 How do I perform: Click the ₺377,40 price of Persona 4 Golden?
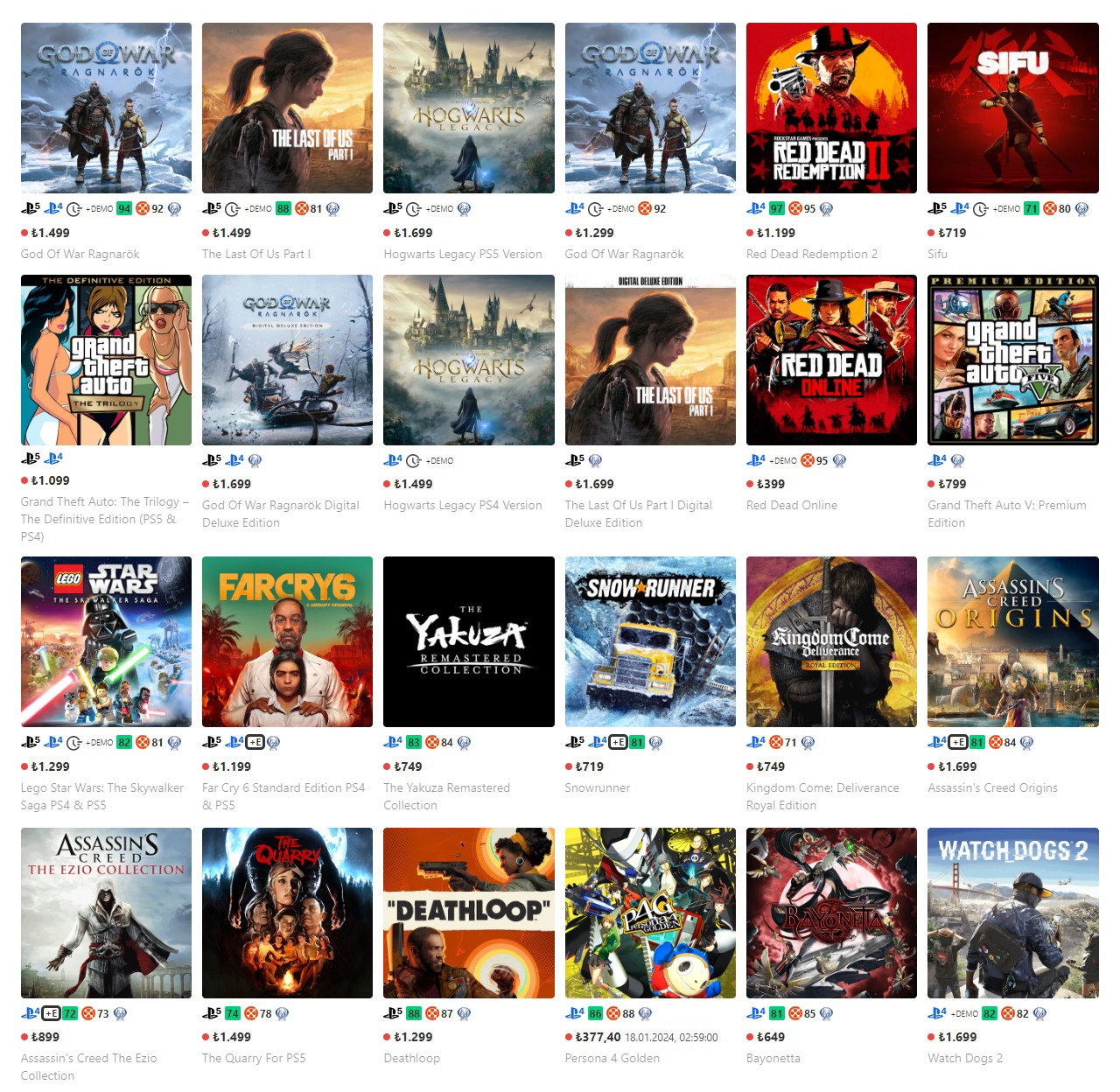point(598,1037)
